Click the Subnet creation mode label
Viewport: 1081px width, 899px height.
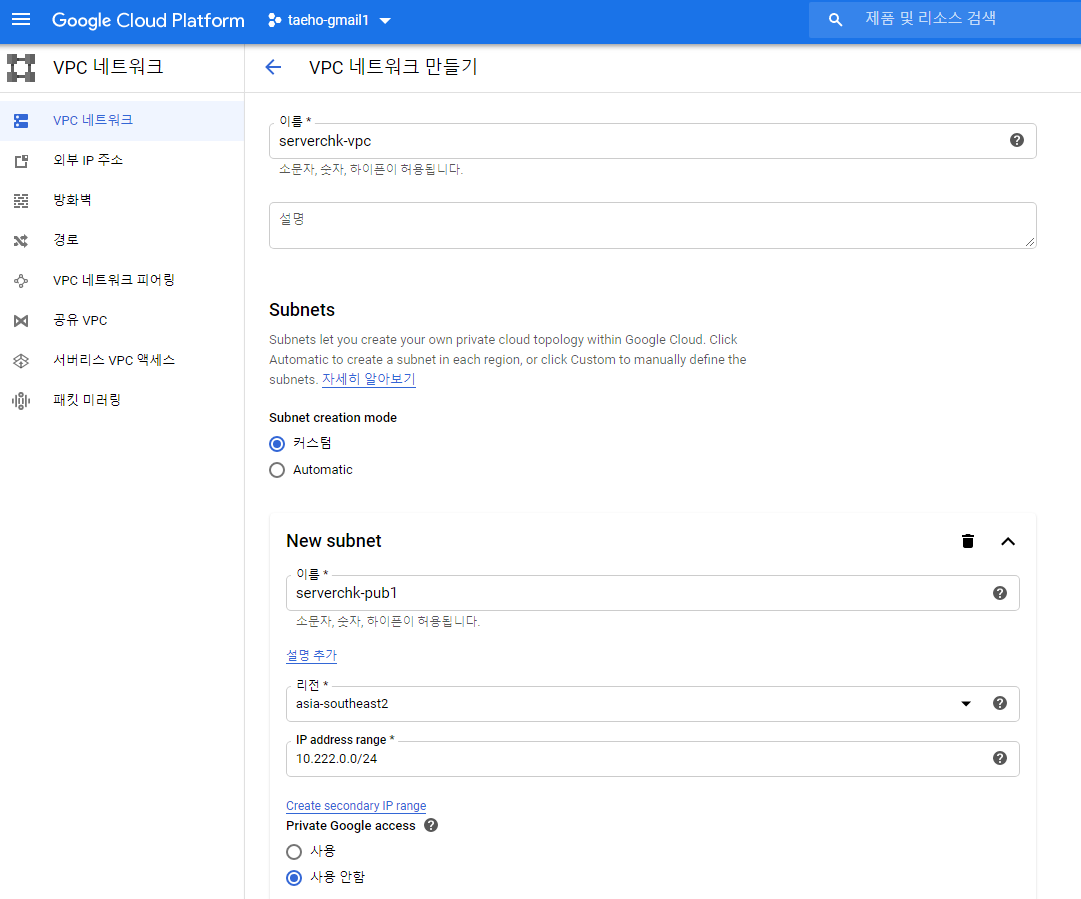pos(333,418)
